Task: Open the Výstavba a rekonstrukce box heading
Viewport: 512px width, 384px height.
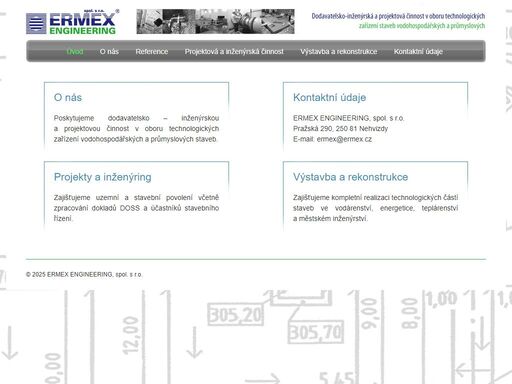Action: [x=350, y=177]
